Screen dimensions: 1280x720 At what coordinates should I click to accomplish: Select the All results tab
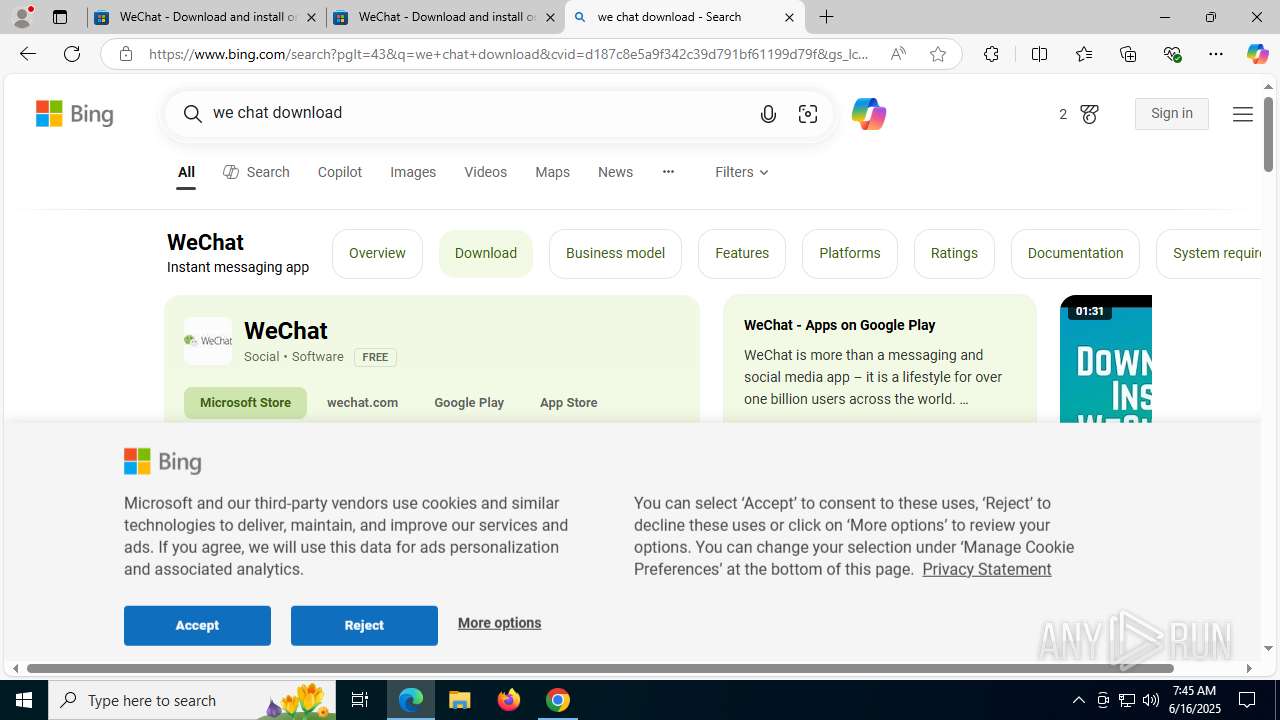point(186,172)
